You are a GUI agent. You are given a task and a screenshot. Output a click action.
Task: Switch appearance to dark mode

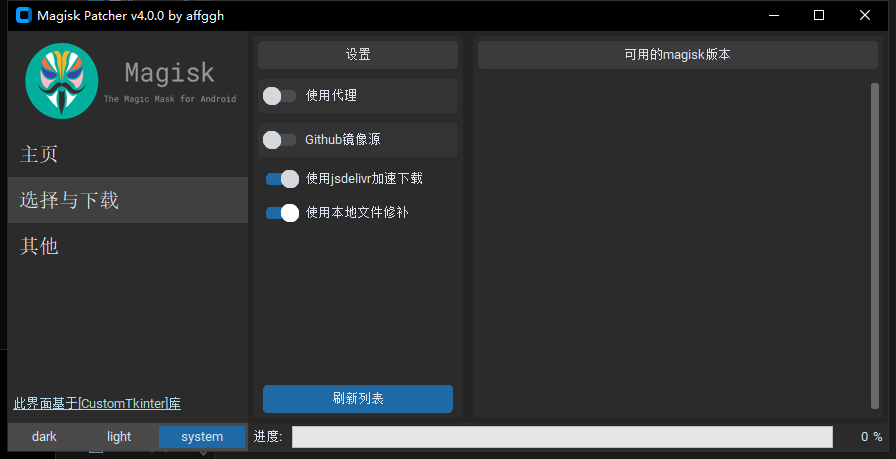point(44,437)
